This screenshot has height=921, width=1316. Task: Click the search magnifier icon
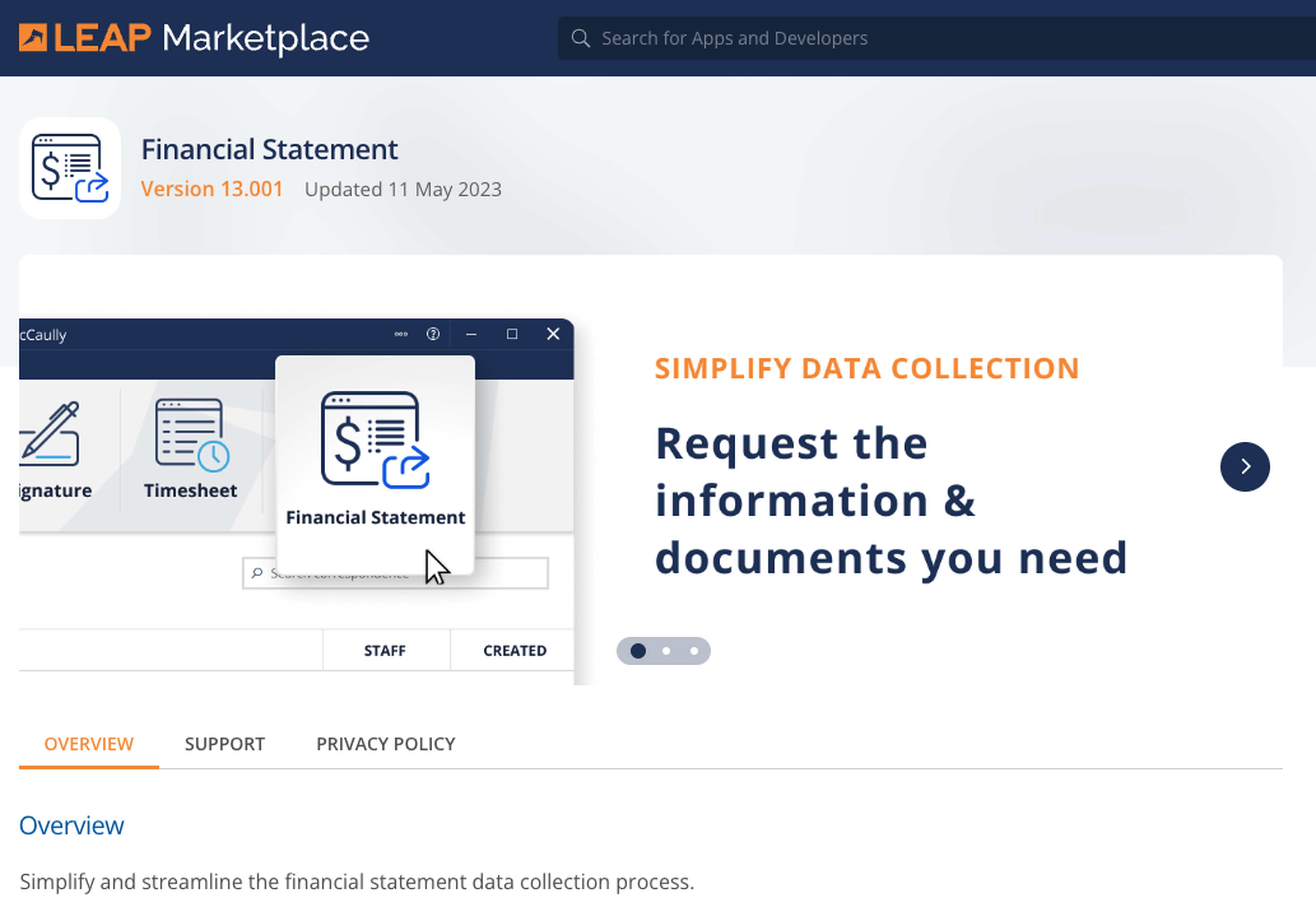pyautogui.click(x=580, y=38)
